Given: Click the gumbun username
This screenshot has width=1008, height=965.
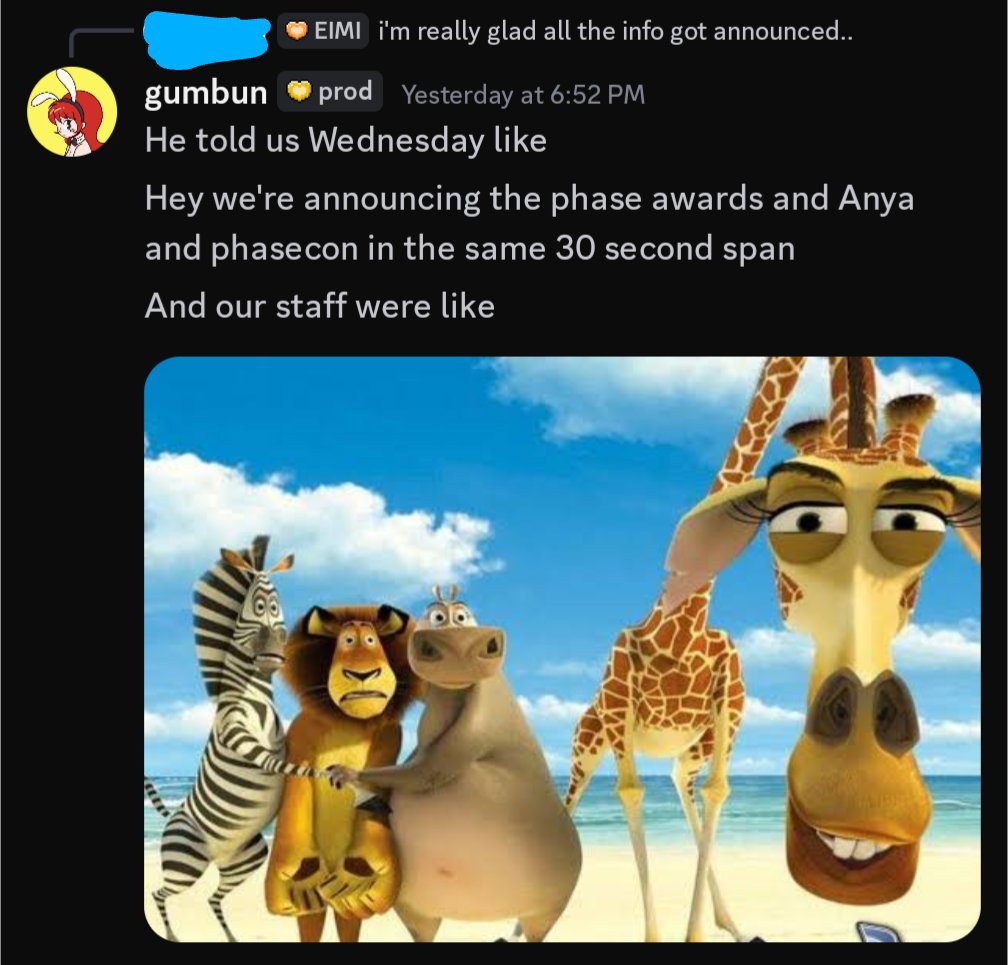Looking at the screenshot, I should (x=206, y=93).
